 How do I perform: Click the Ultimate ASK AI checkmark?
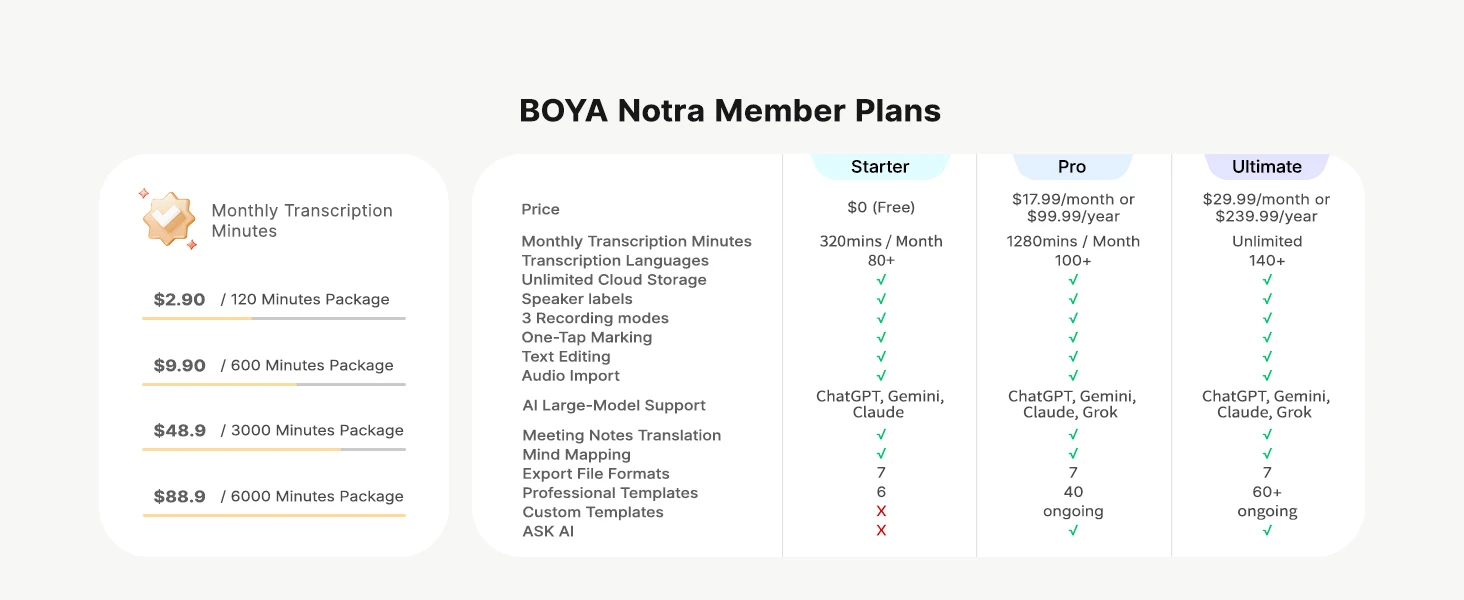1267,531
